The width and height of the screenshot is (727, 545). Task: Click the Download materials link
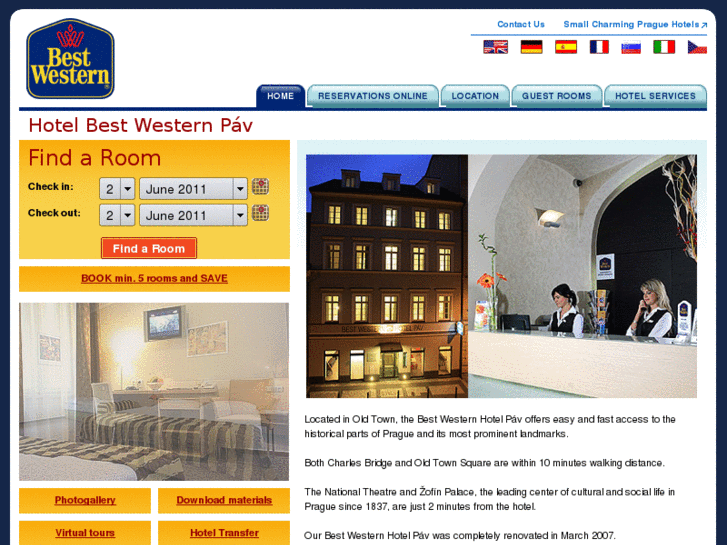point(224,500)
